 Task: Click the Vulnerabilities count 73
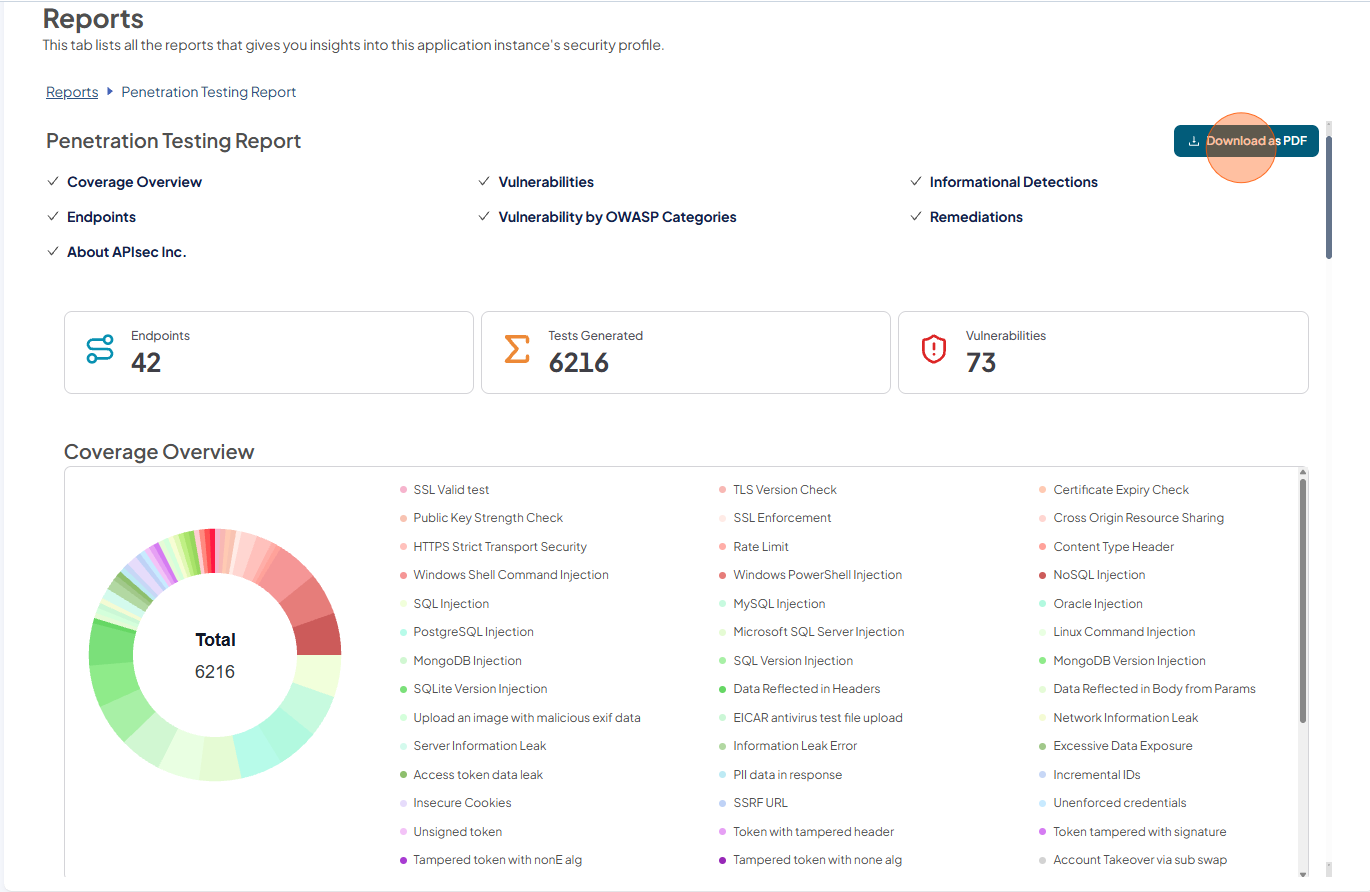pyautogui.click(x=981, y=363)
